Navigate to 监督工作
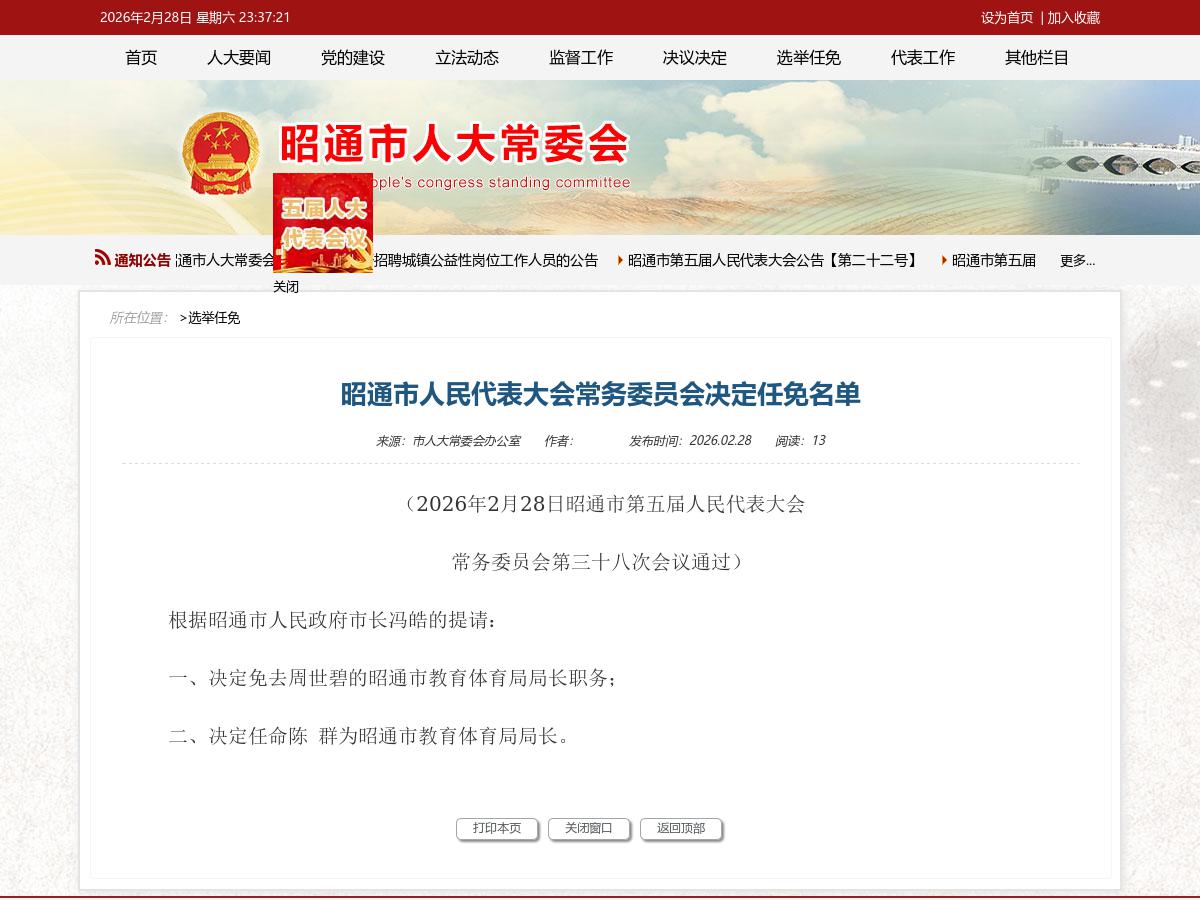Viewport: 1200px width, 900px height. tap(581, 58)
